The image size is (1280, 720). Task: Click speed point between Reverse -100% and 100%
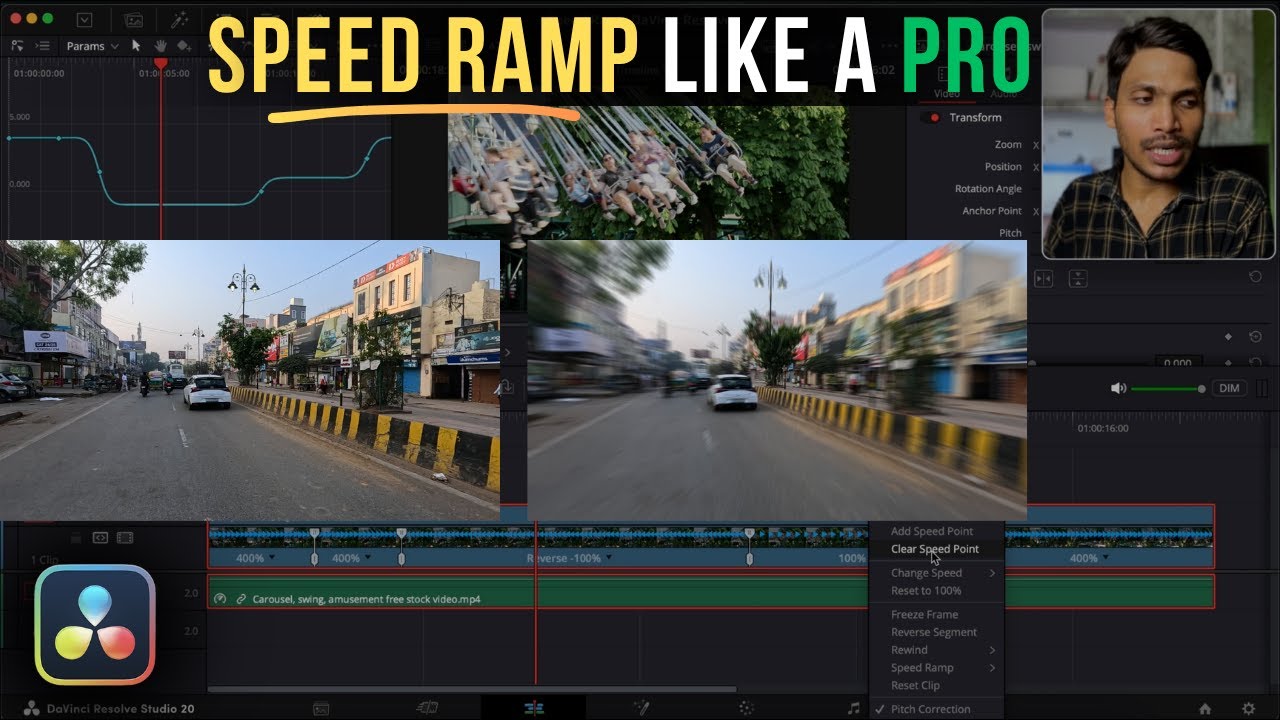(749, 547)
